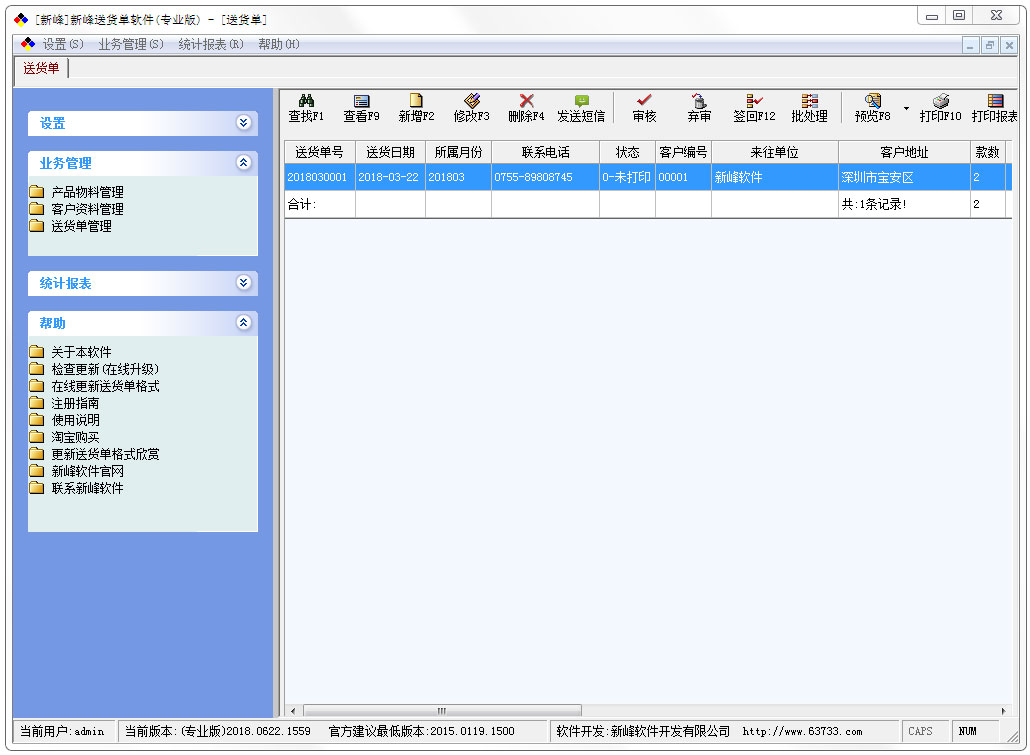1030x755 pixels.
Task: Click the 共:1条记录! summary cell
Action: click(x=904, y=204)
